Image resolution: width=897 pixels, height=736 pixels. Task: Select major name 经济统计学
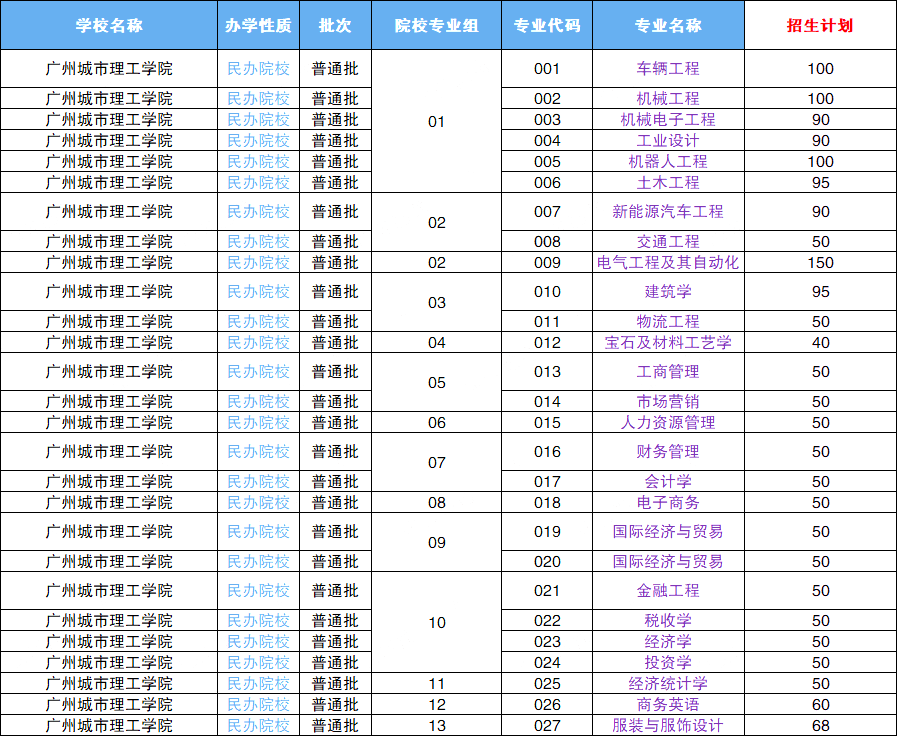(668, 684)
